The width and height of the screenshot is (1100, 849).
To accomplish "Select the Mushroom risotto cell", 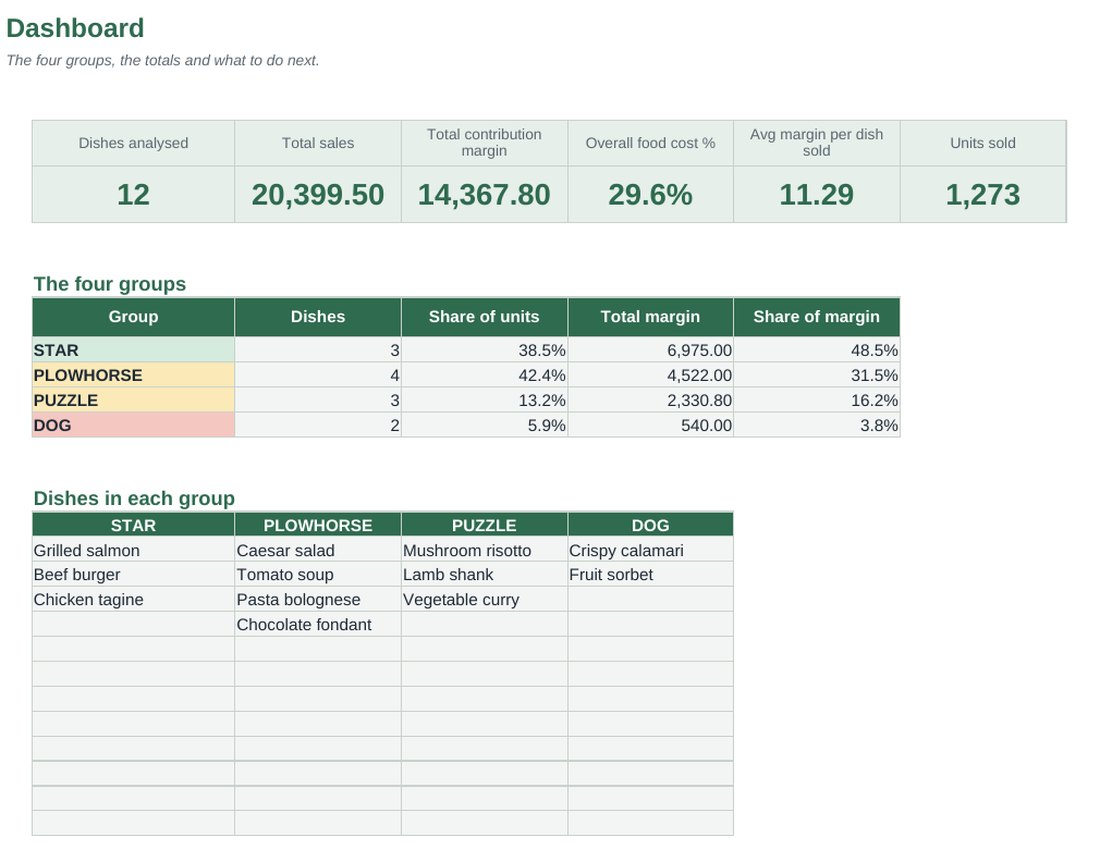I will (484, 550).
